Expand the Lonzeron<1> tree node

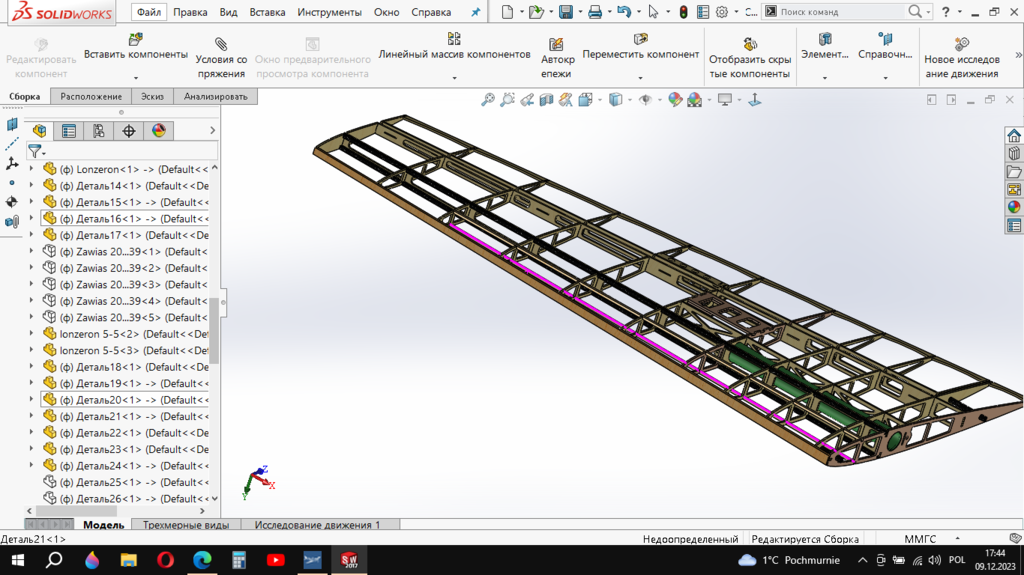(x=31, y=169)
